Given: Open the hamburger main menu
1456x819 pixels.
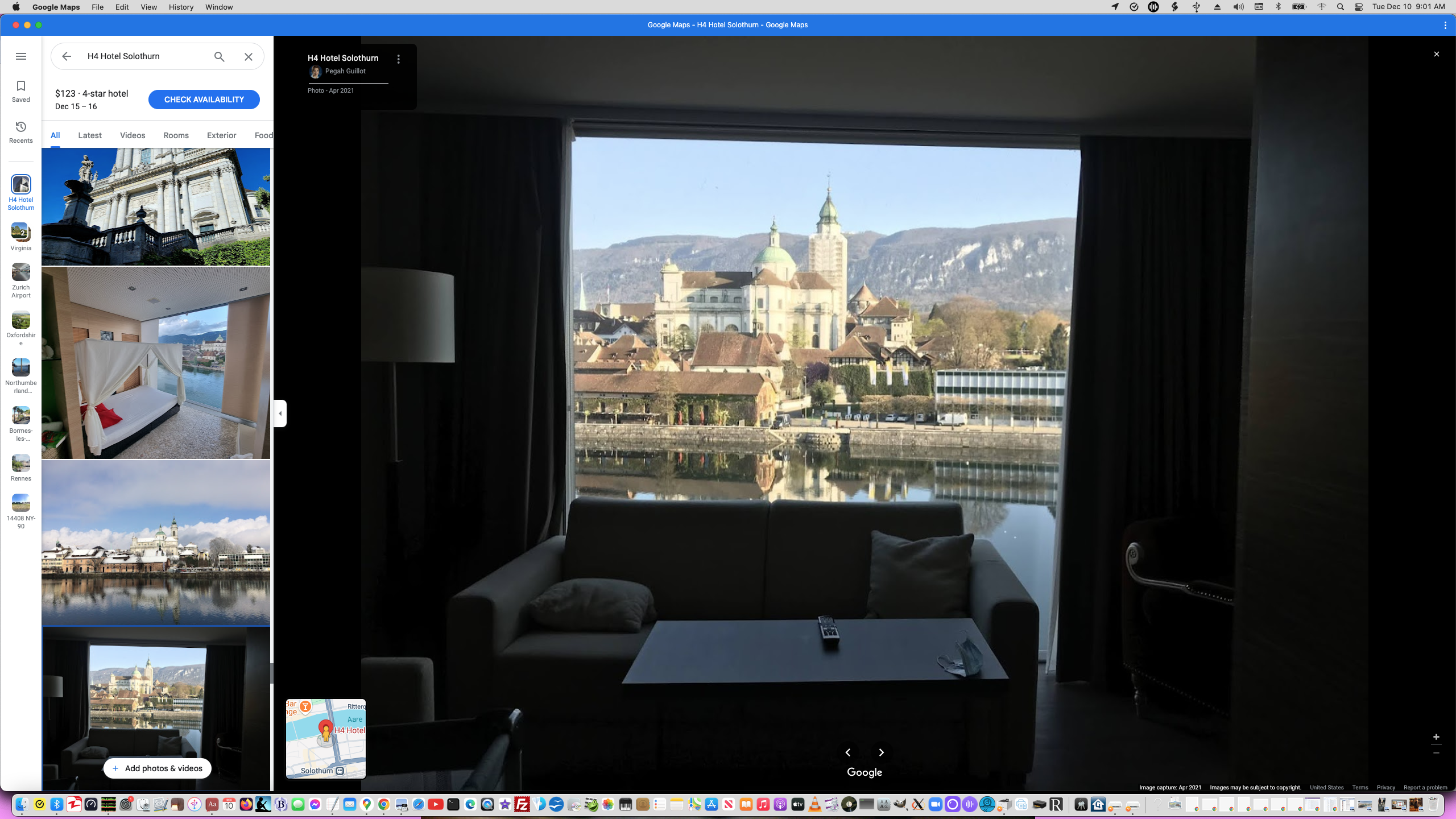Looking at the screenshot, I should (x=21, y=56).
